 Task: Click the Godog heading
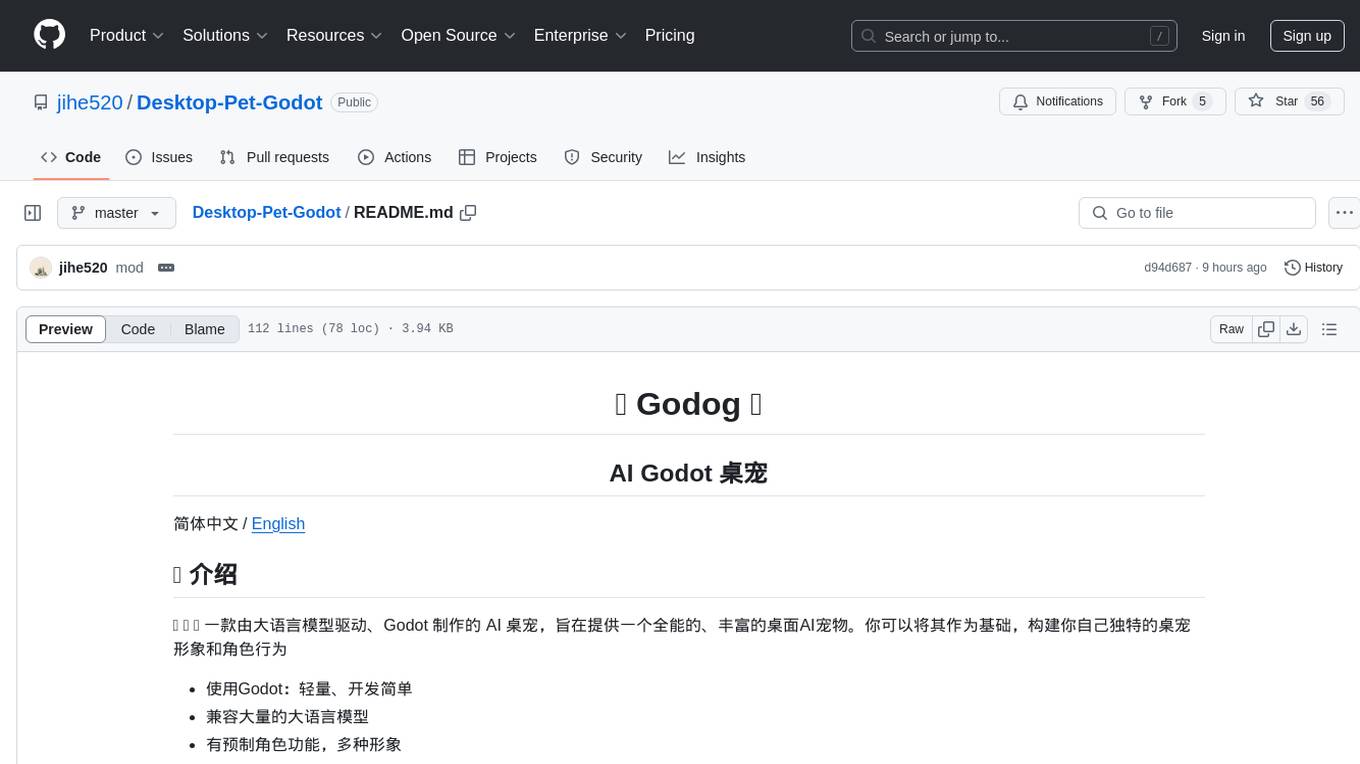pyautogui.click(x=688, y=404)
